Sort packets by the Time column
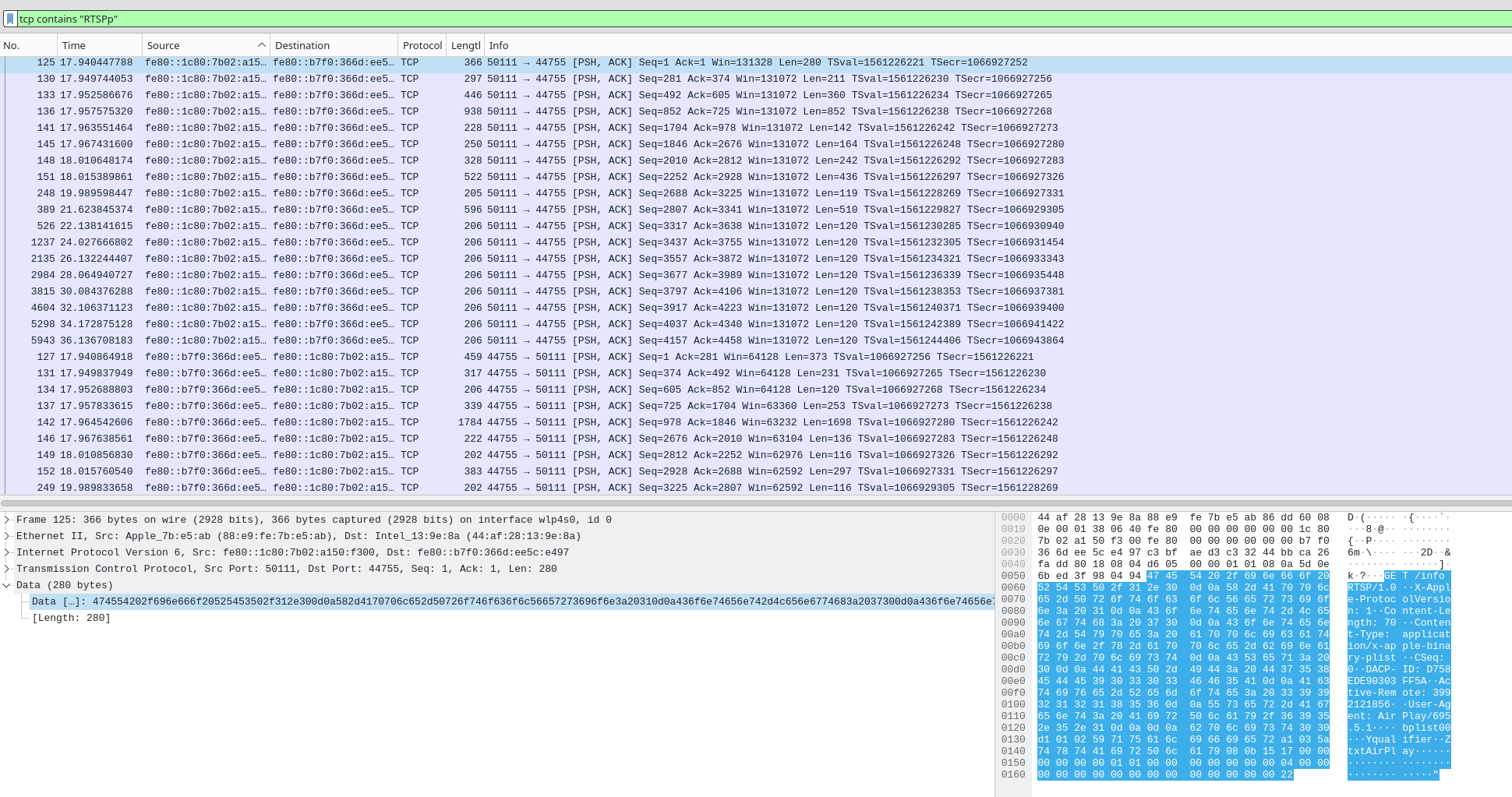The width and height of the screenshot is (1512, 797). tap(100, 45)
